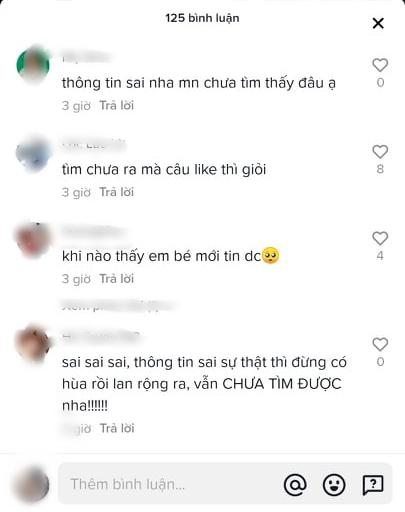Expand blurred replies under third comment

click(118, 305)
